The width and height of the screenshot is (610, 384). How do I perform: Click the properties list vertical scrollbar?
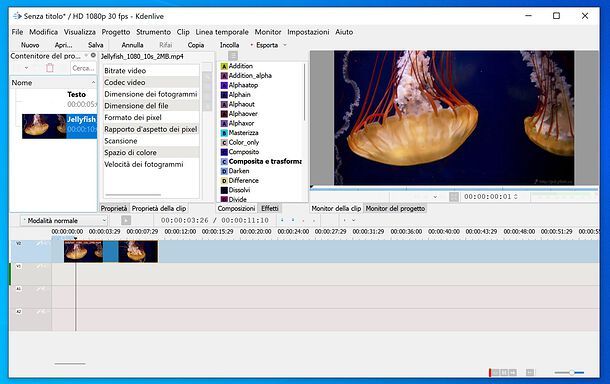[207, 91]
